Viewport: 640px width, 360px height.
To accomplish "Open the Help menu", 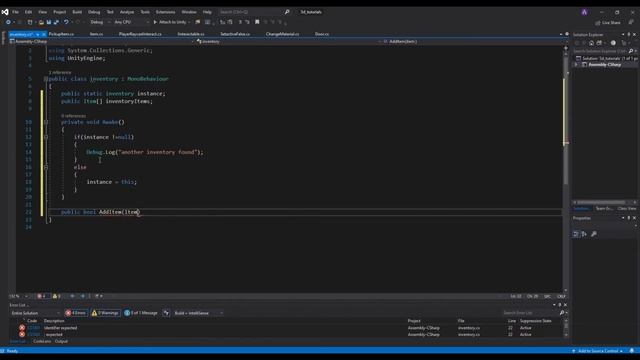I will tap(207, 12).
